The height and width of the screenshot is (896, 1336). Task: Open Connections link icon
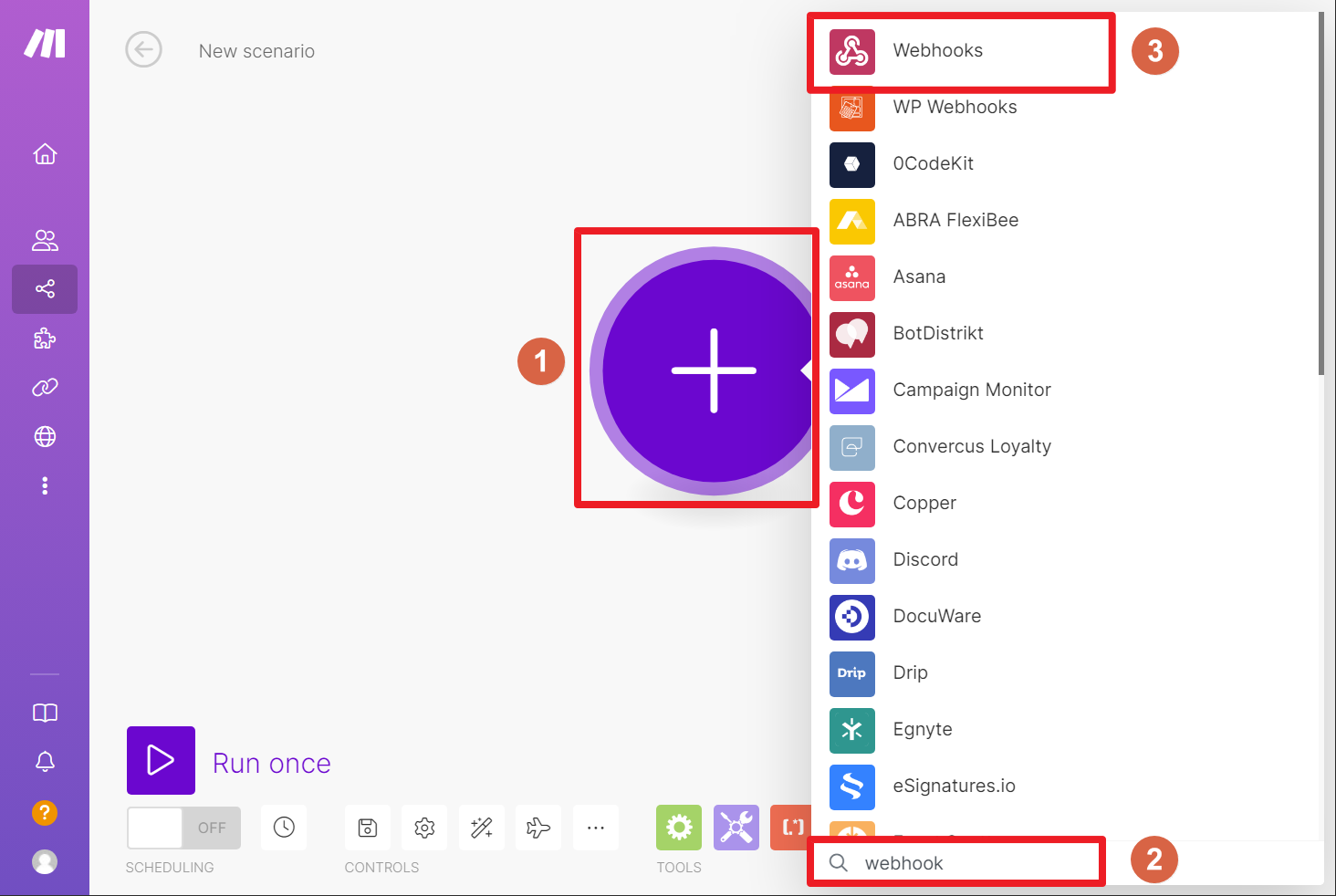[x=45, y=388]
